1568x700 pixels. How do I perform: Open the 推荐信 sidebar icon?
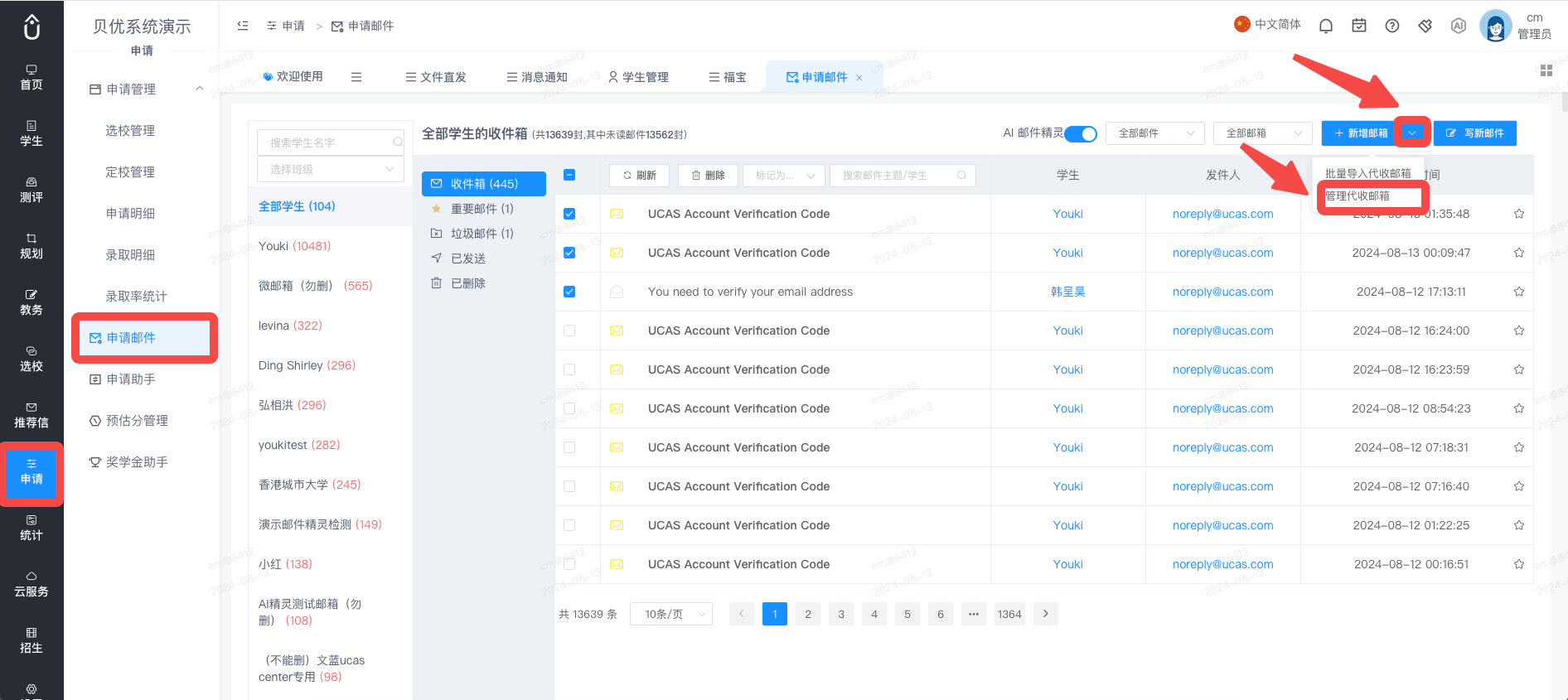tap(31, 415)
